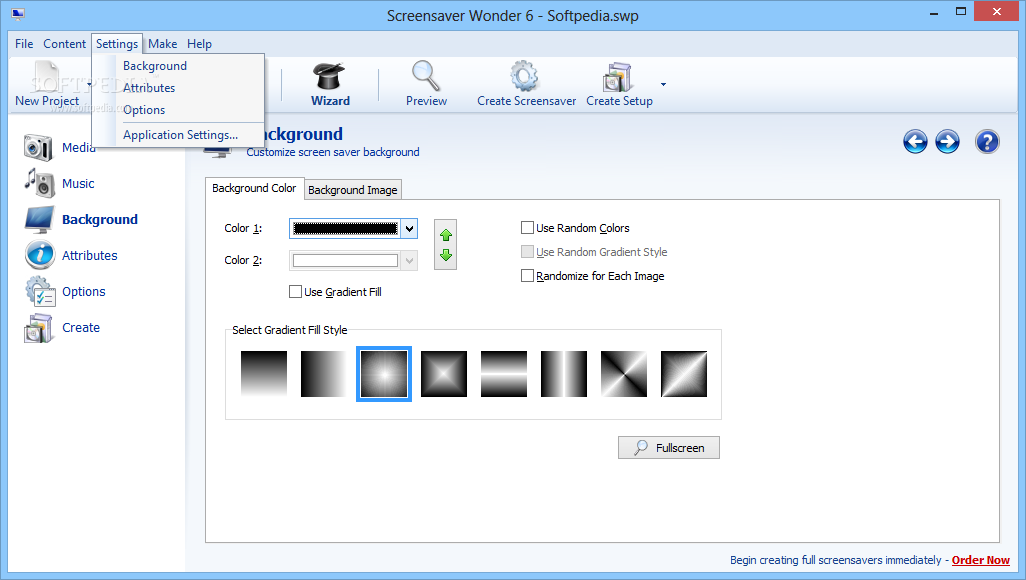The image size is (1026, 580).
Task: Go back with left arrow button
Action: point(915,141)
